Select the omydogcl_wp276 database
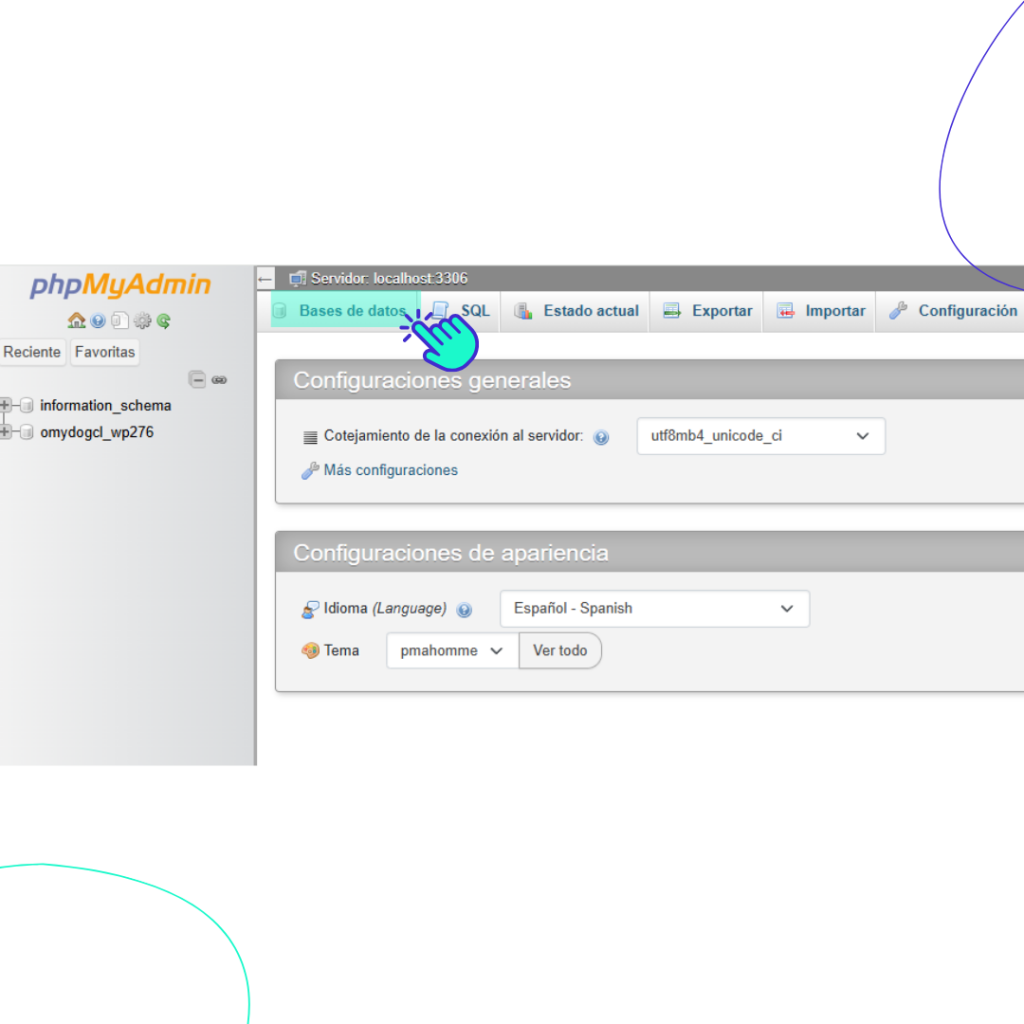 pos(97,432)
